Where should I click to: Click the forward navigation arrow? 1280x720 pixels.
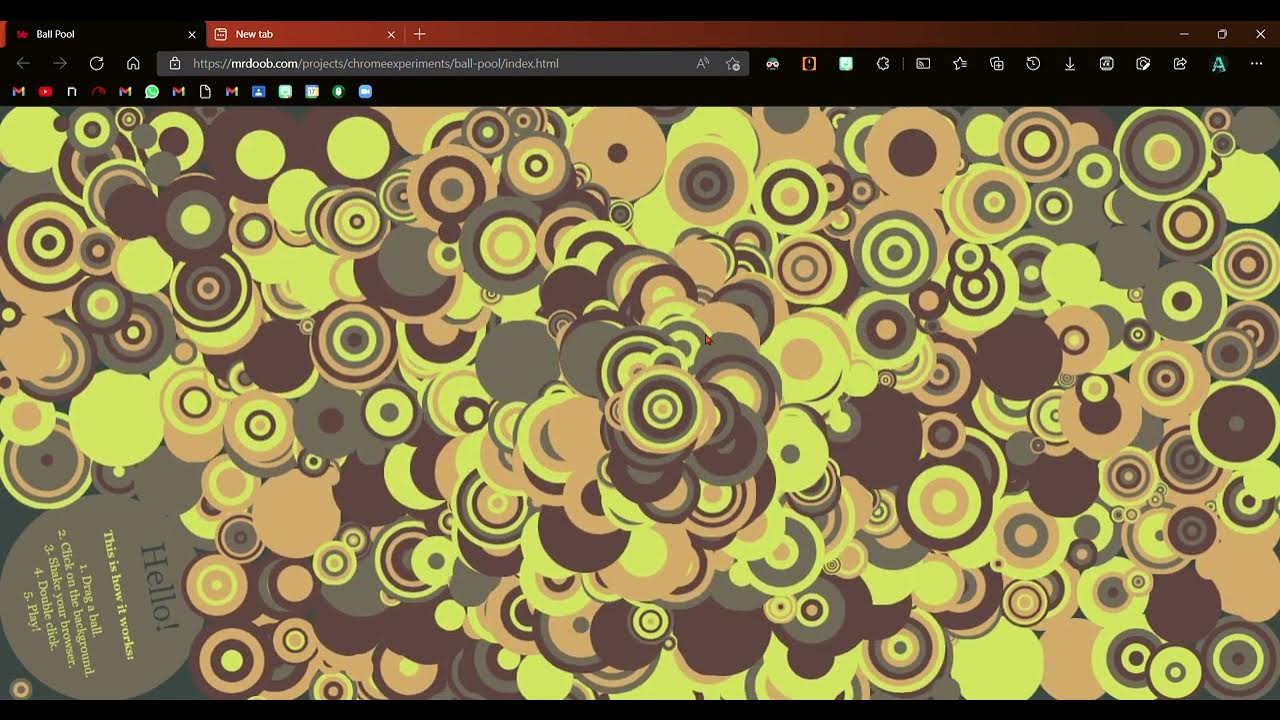click(x=60, y=63)
